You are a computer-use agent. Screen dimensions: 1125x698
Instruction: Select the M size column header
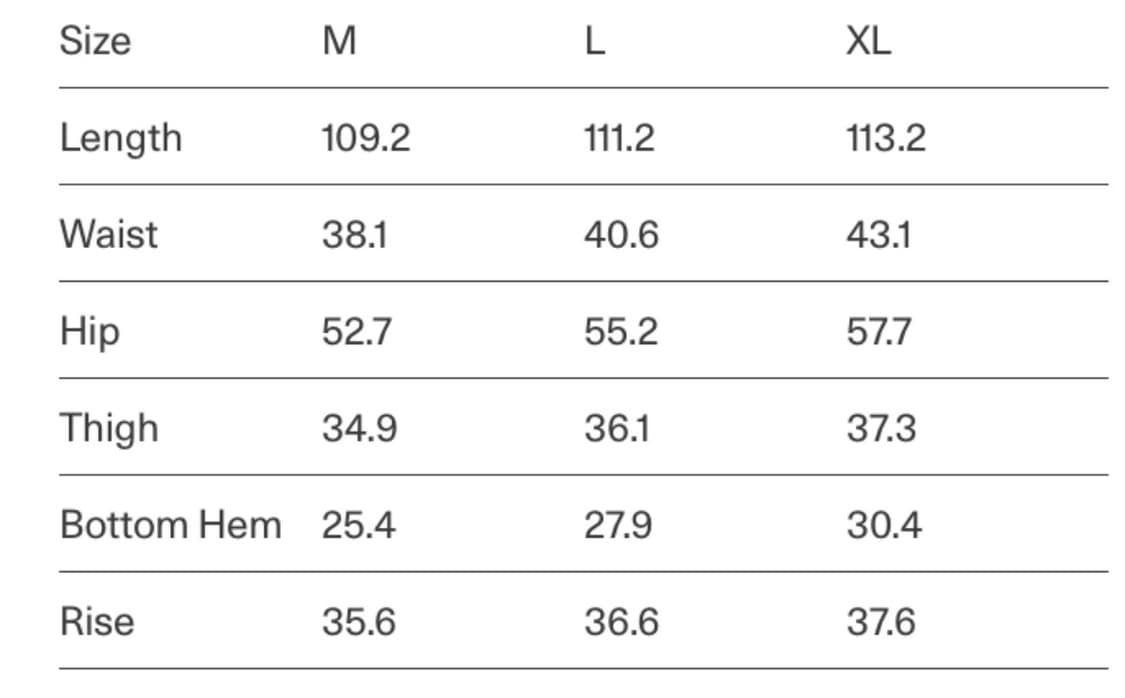[x=339, y=42]
